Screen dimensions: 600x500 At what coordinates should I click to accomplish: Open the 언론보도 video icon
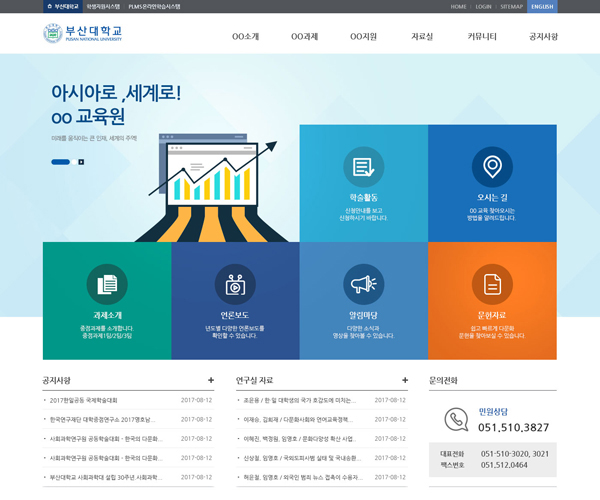(x=235, y=284)
